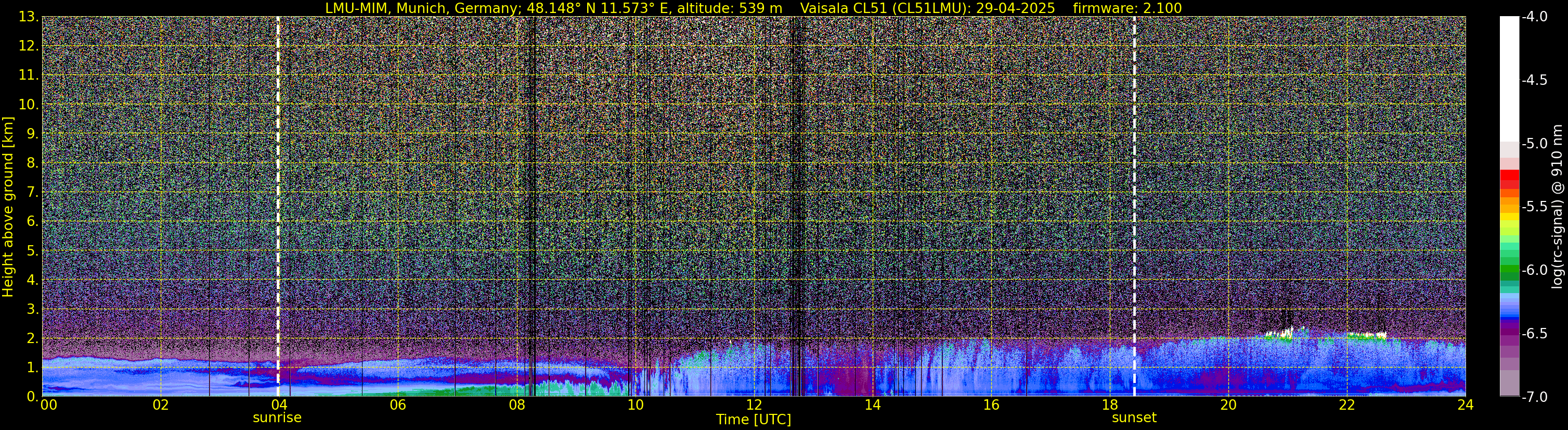Click the 'sunset' label below the axis

click(1134, 417)
